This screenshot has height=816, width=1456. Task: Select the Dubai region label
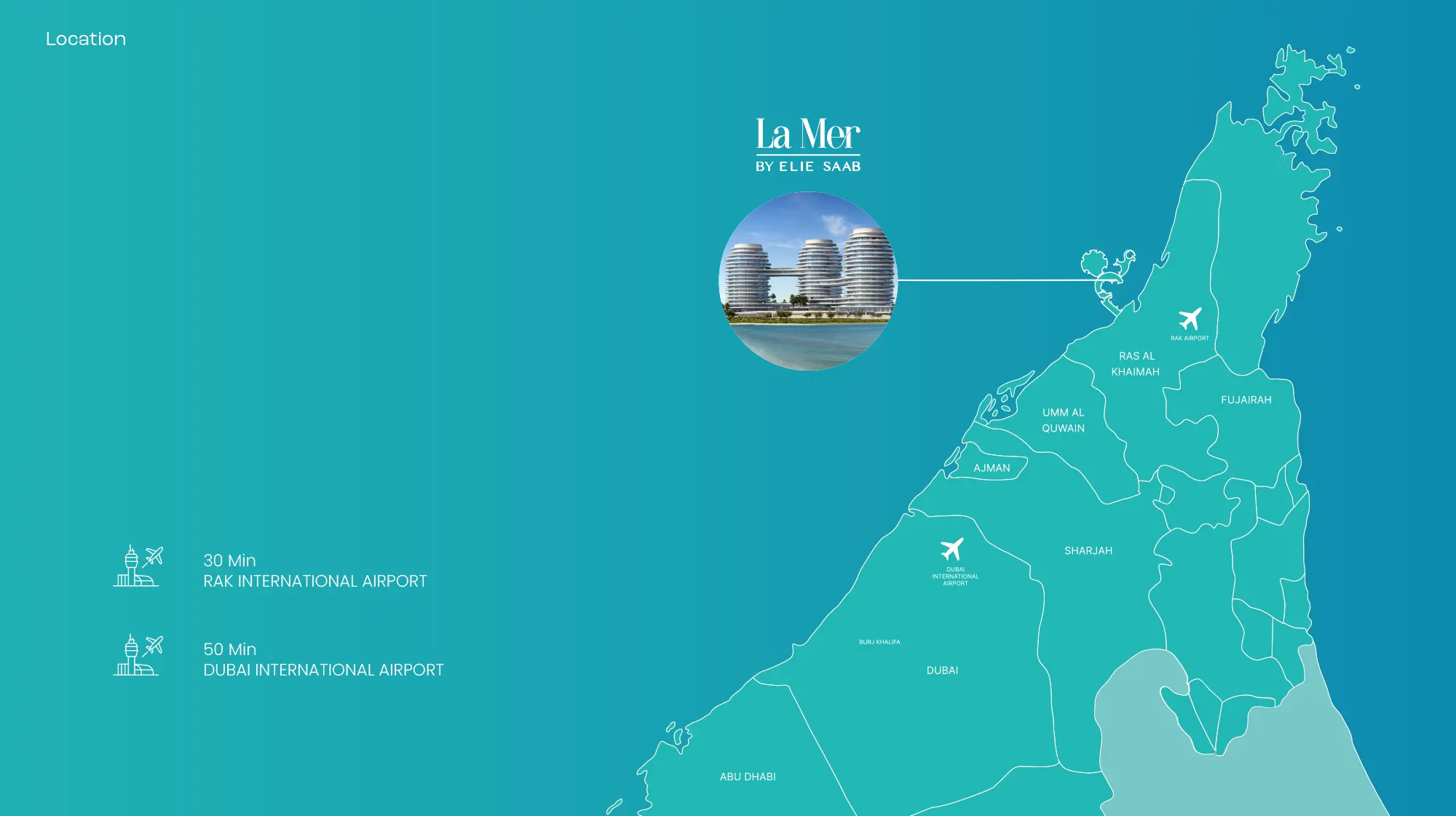pyautogui.click(x=942, y=670)
